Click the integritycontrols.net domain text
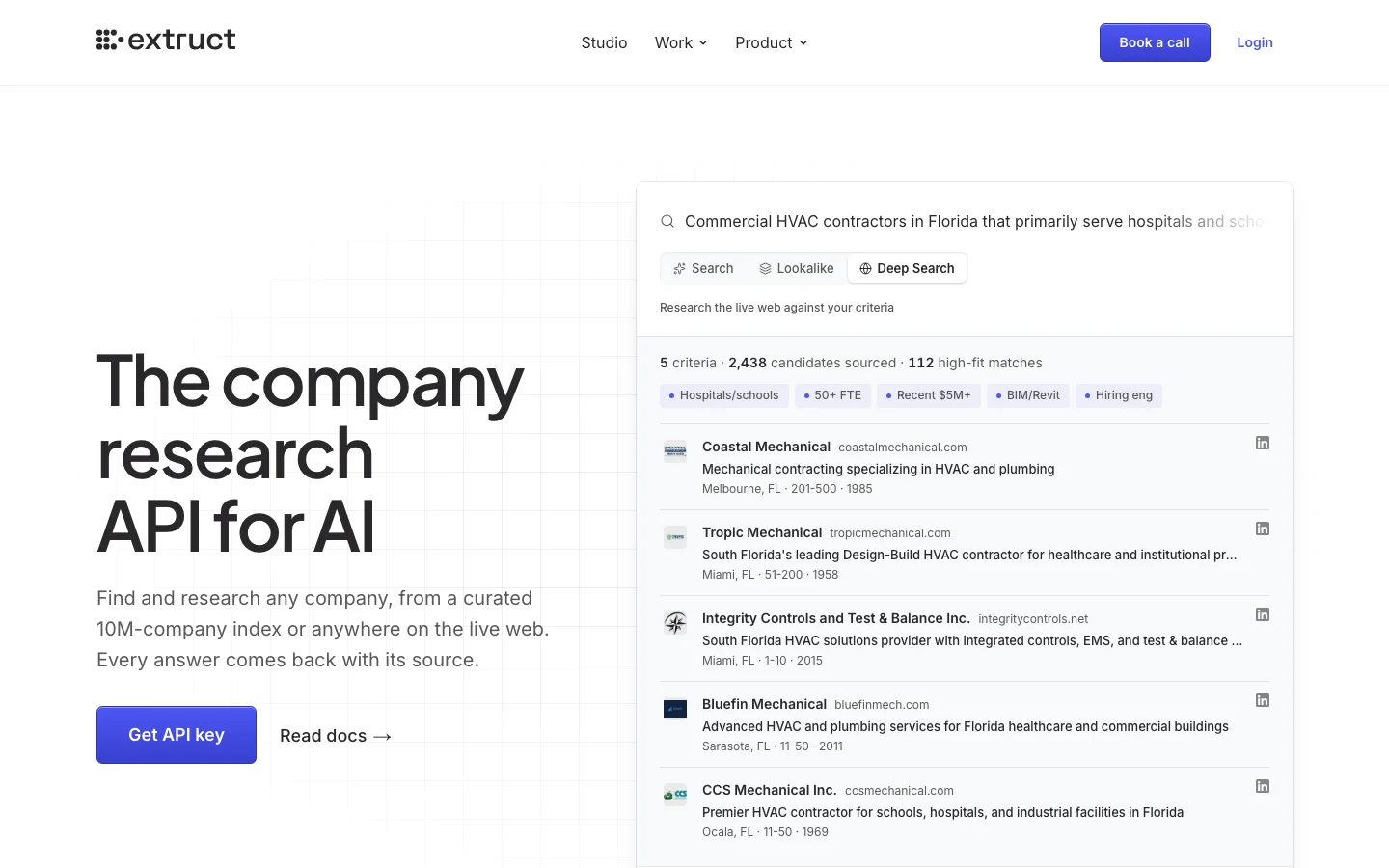The image size is (1389, 868). (x=1033, y=619)
